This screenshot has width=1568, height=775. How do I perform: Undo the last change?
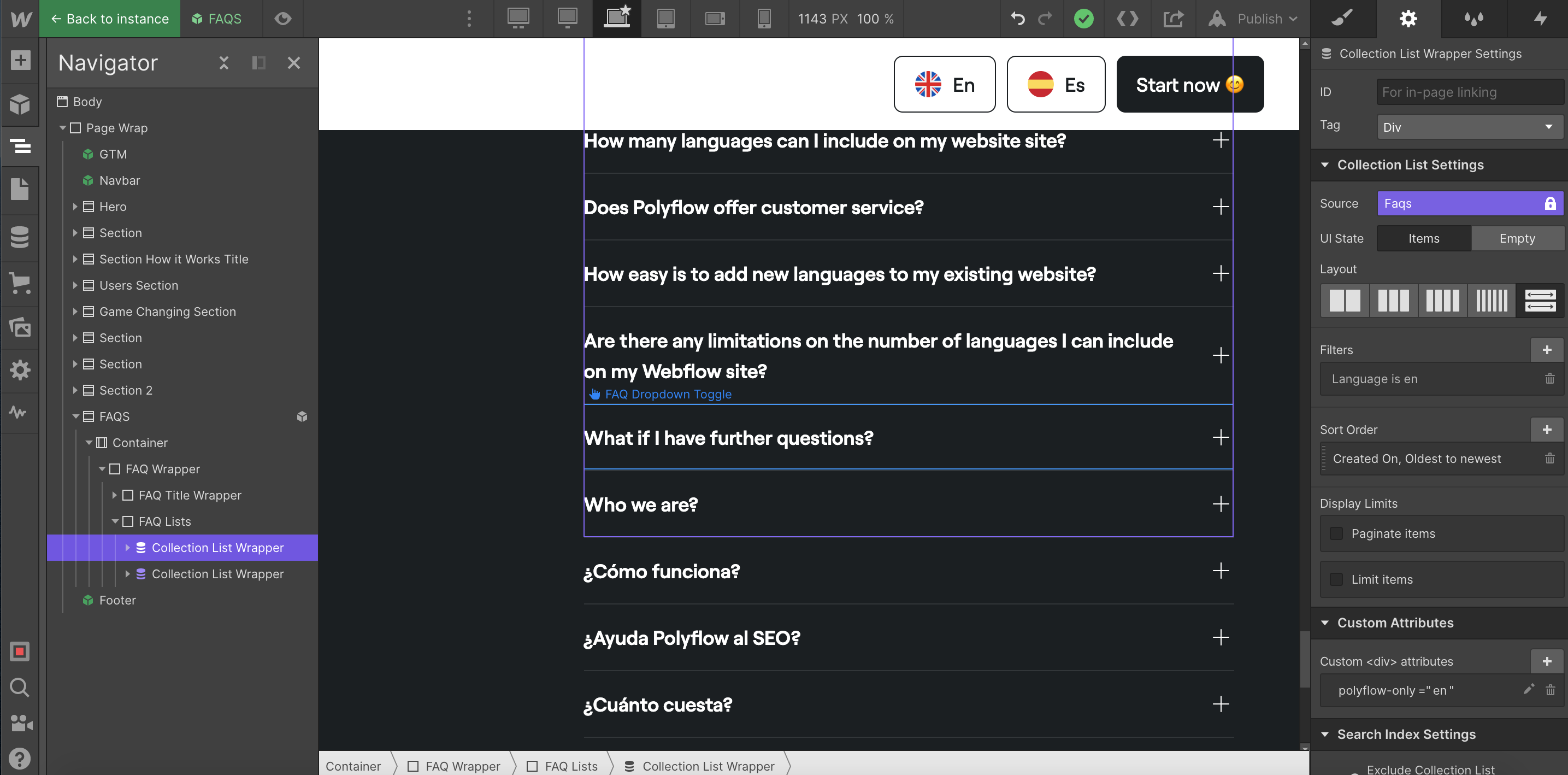[x=1018, y=18]
